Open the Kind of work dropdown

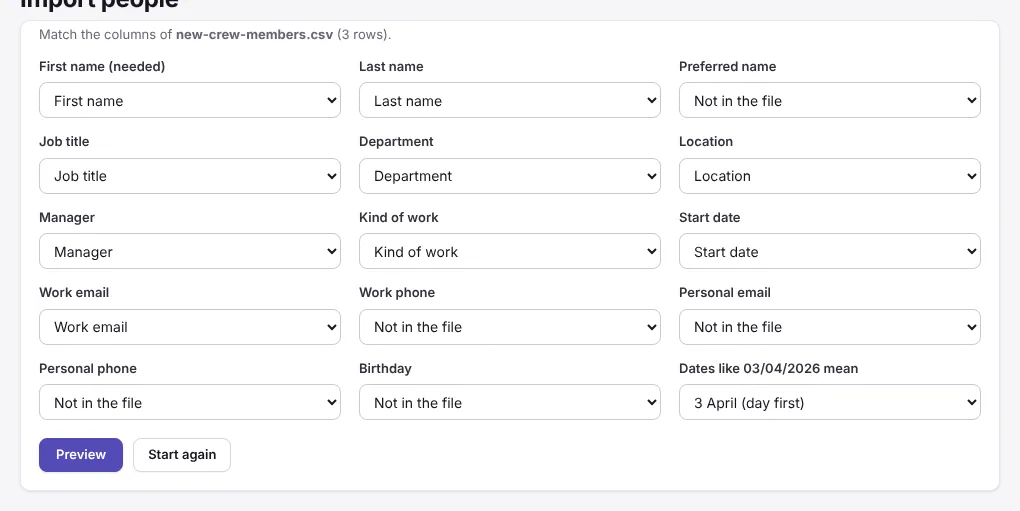(x=510, y=252)
